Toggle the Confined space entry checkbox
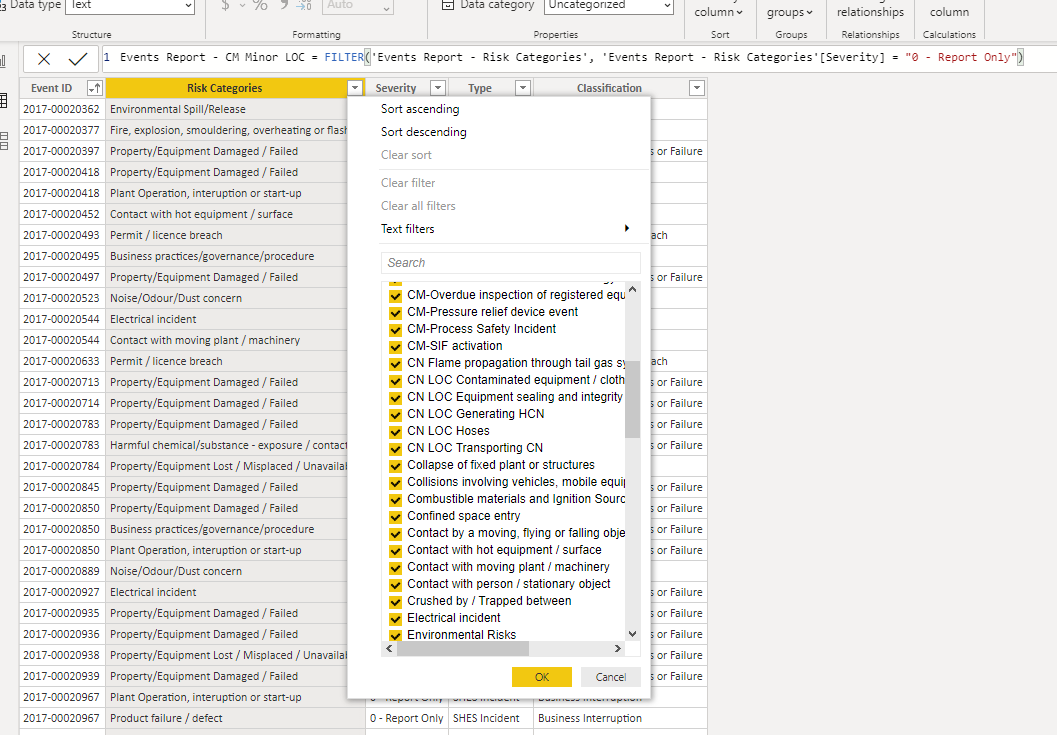This screenshot has height=735, width=1057. (396, 517)
